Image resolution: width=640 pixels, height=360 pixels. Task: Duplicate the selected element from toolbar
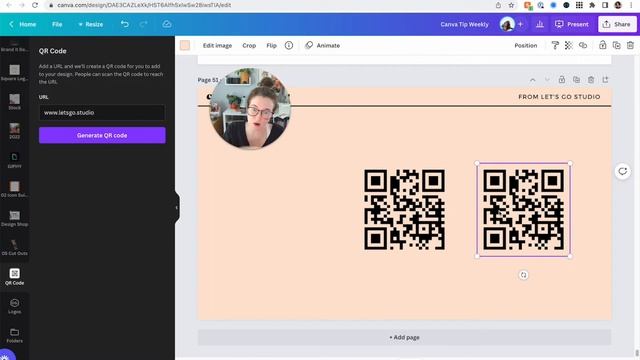(616, 45)
